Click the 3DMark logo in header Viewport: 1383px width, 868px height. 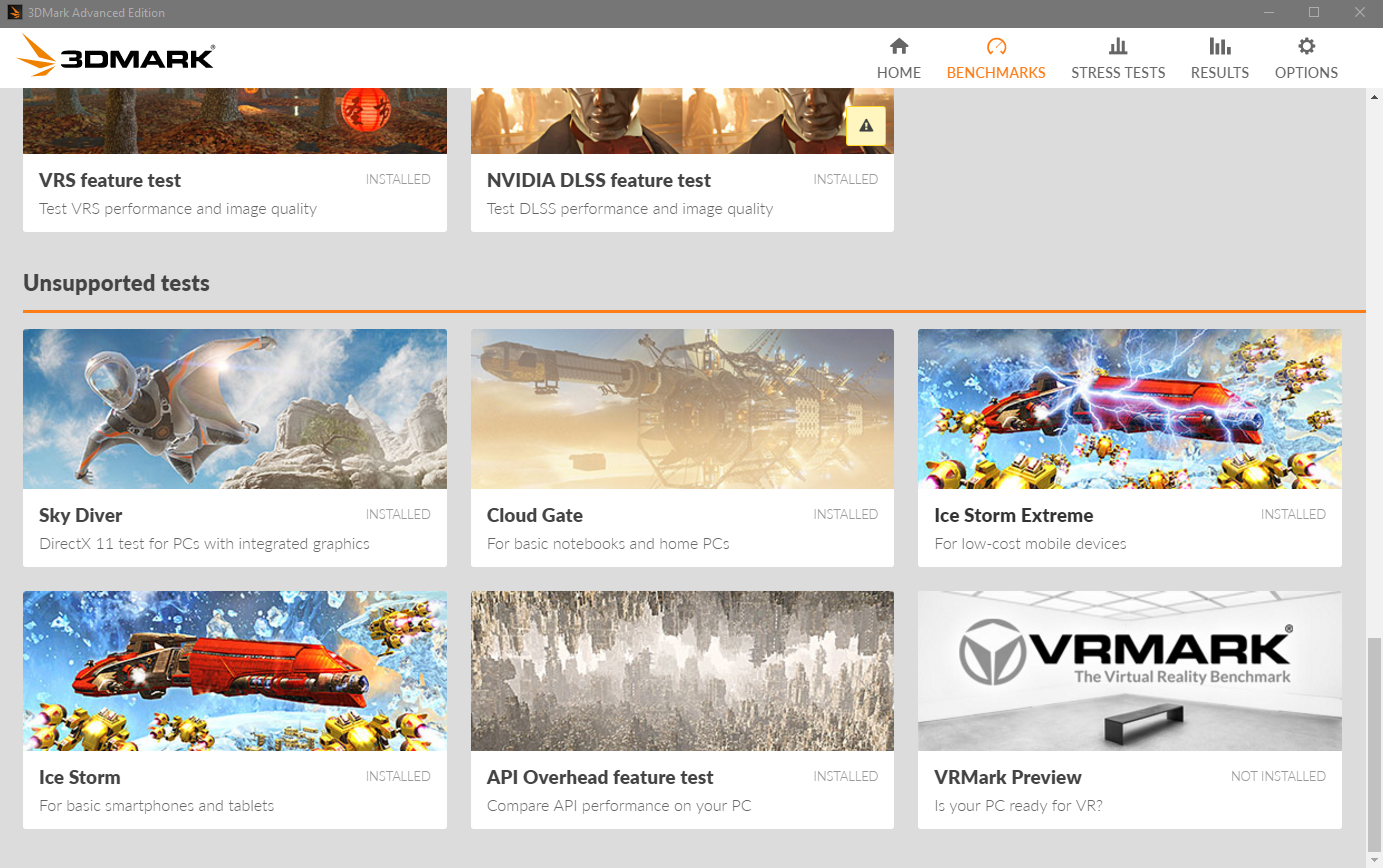pos(116,56)
